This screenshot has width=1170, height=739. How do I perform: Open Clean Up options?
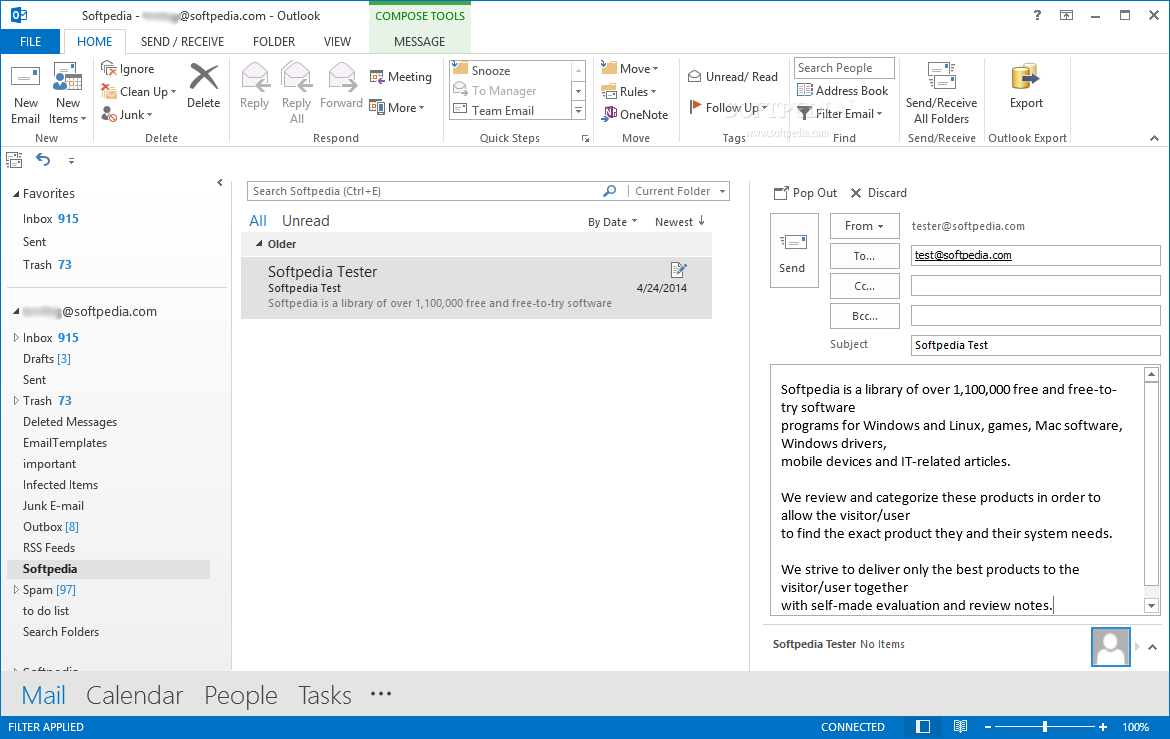pos(139,92)
